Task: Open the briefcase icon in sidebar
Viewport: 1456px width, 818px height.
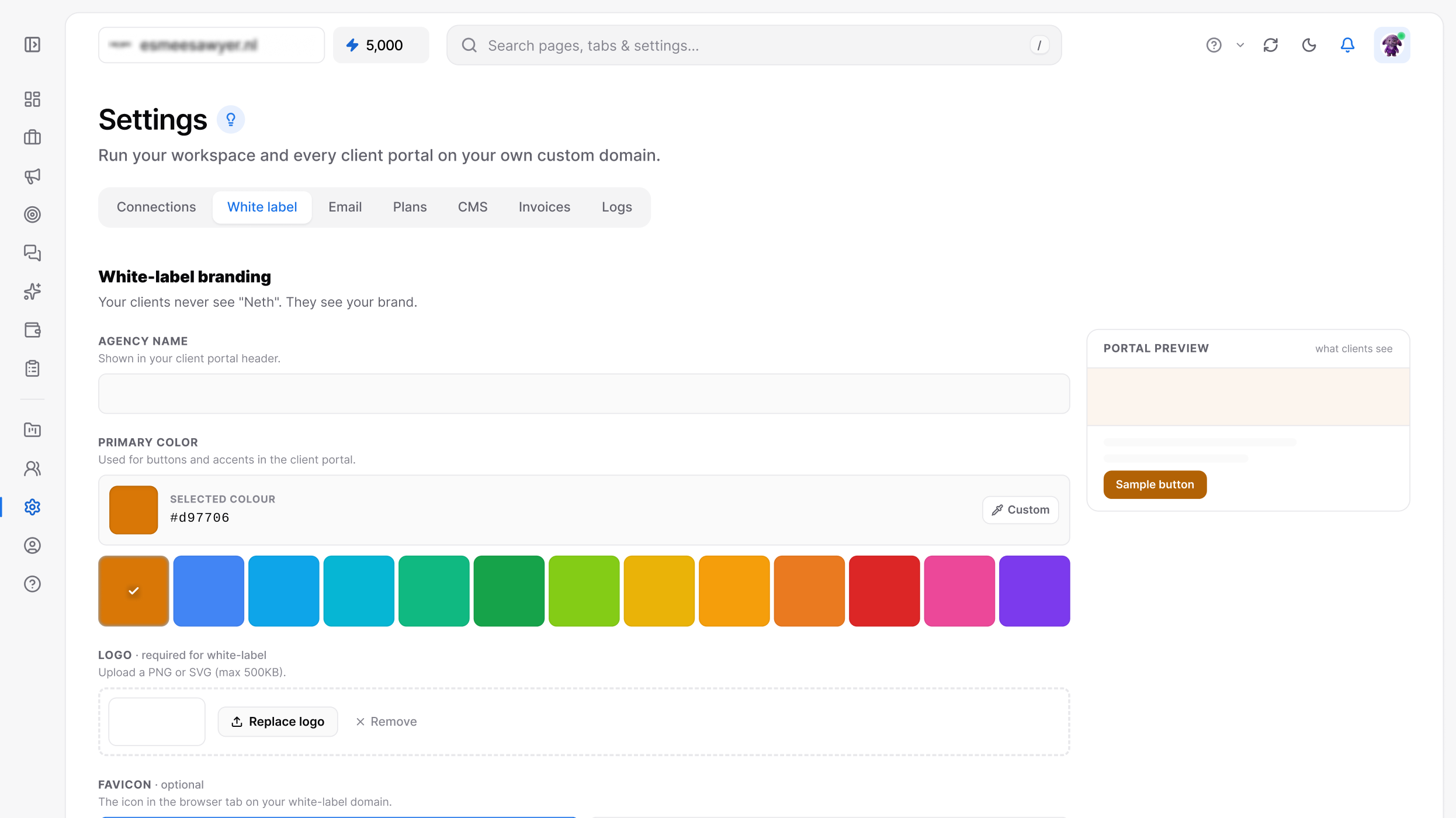Action: tap(33, 137)
